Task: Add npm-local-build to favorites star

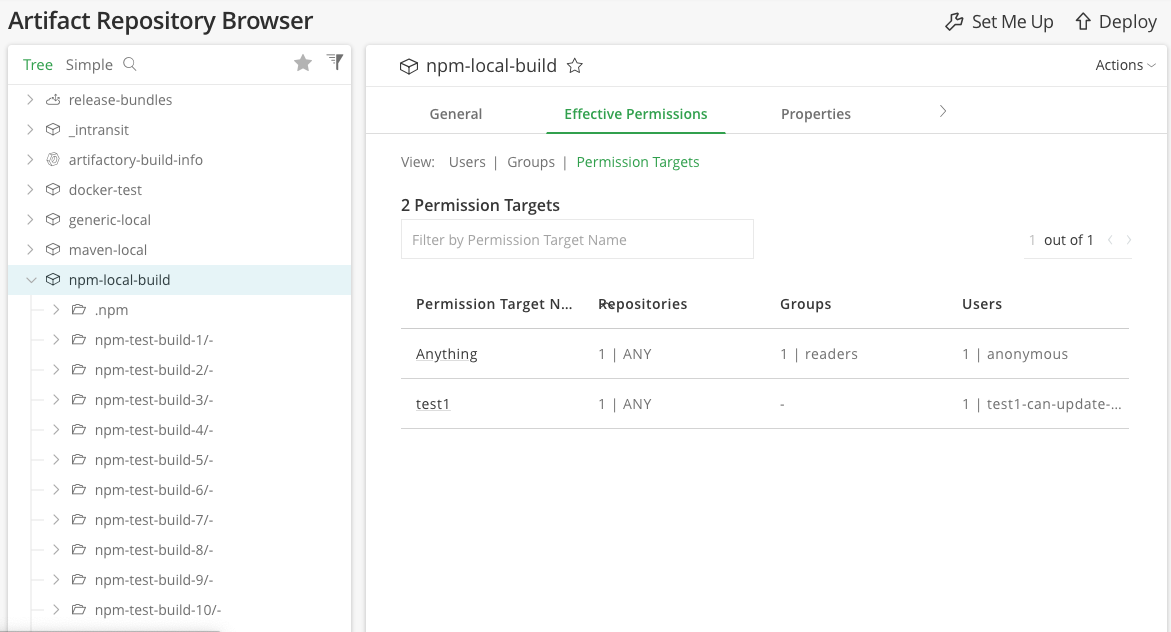Action: (574, 66)
